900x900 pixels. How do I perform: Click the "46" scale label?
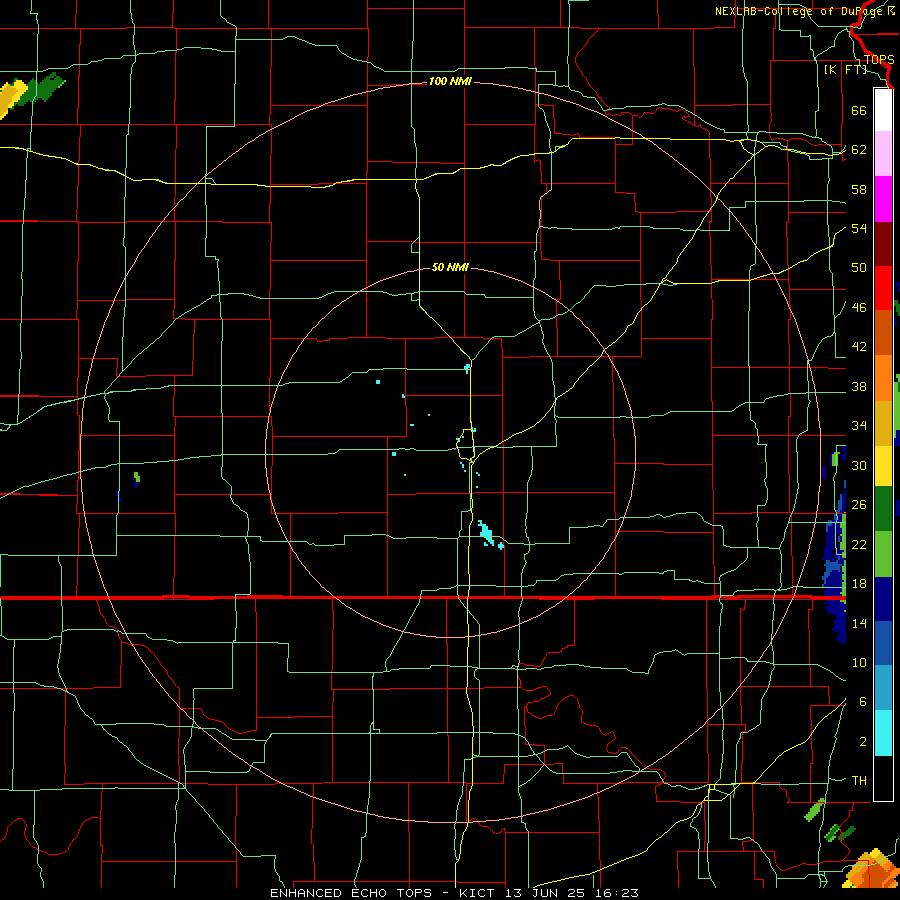coord(859,308)
